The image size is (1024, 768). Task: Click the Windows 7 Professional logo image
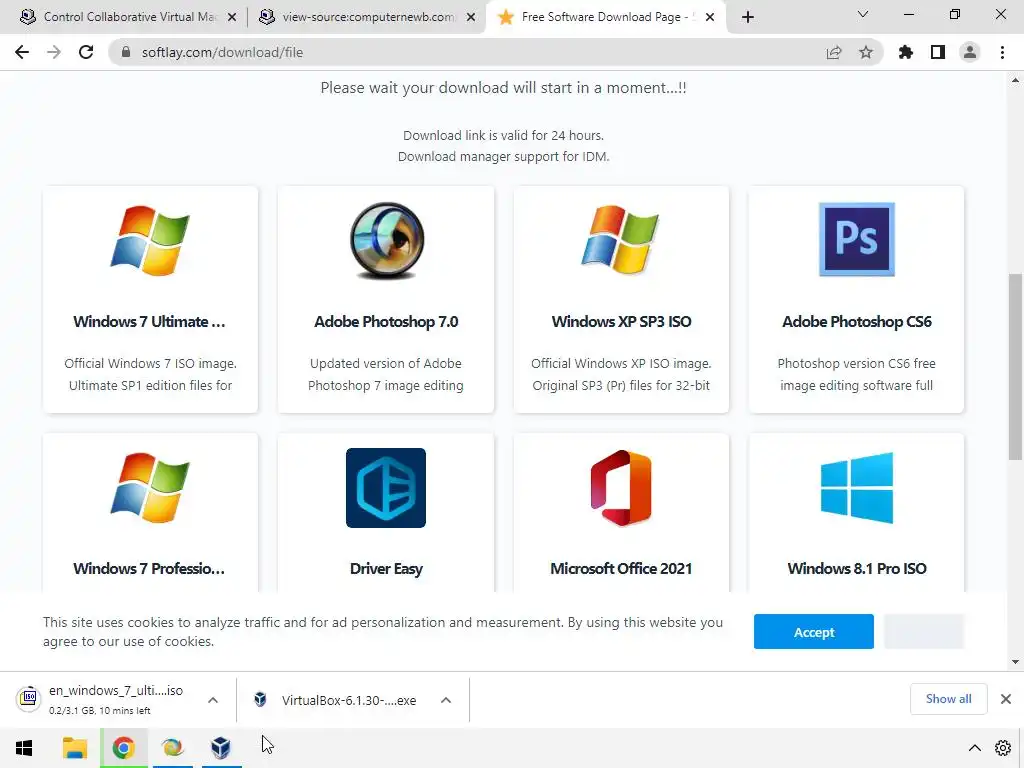coord(150,488)
